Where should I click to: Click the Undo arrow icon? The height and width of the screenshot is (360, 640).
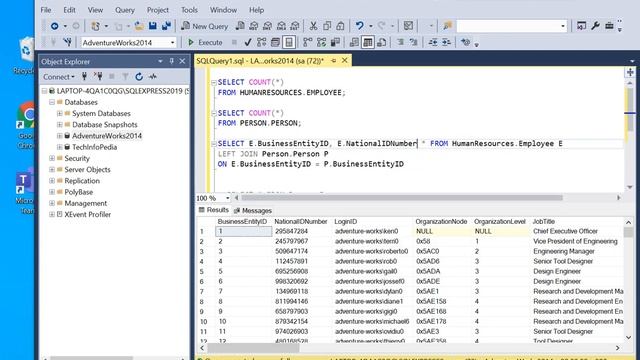pyautogui.click(x=360, y=26)
